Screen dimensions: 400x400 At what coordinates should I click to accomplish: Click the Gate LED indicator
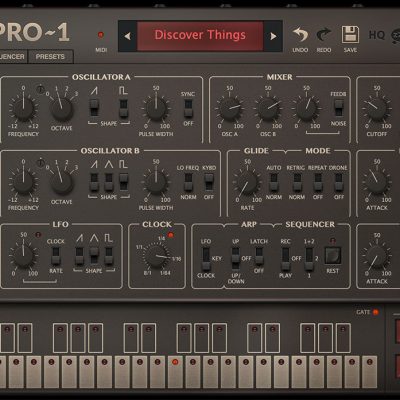point(376,312)
